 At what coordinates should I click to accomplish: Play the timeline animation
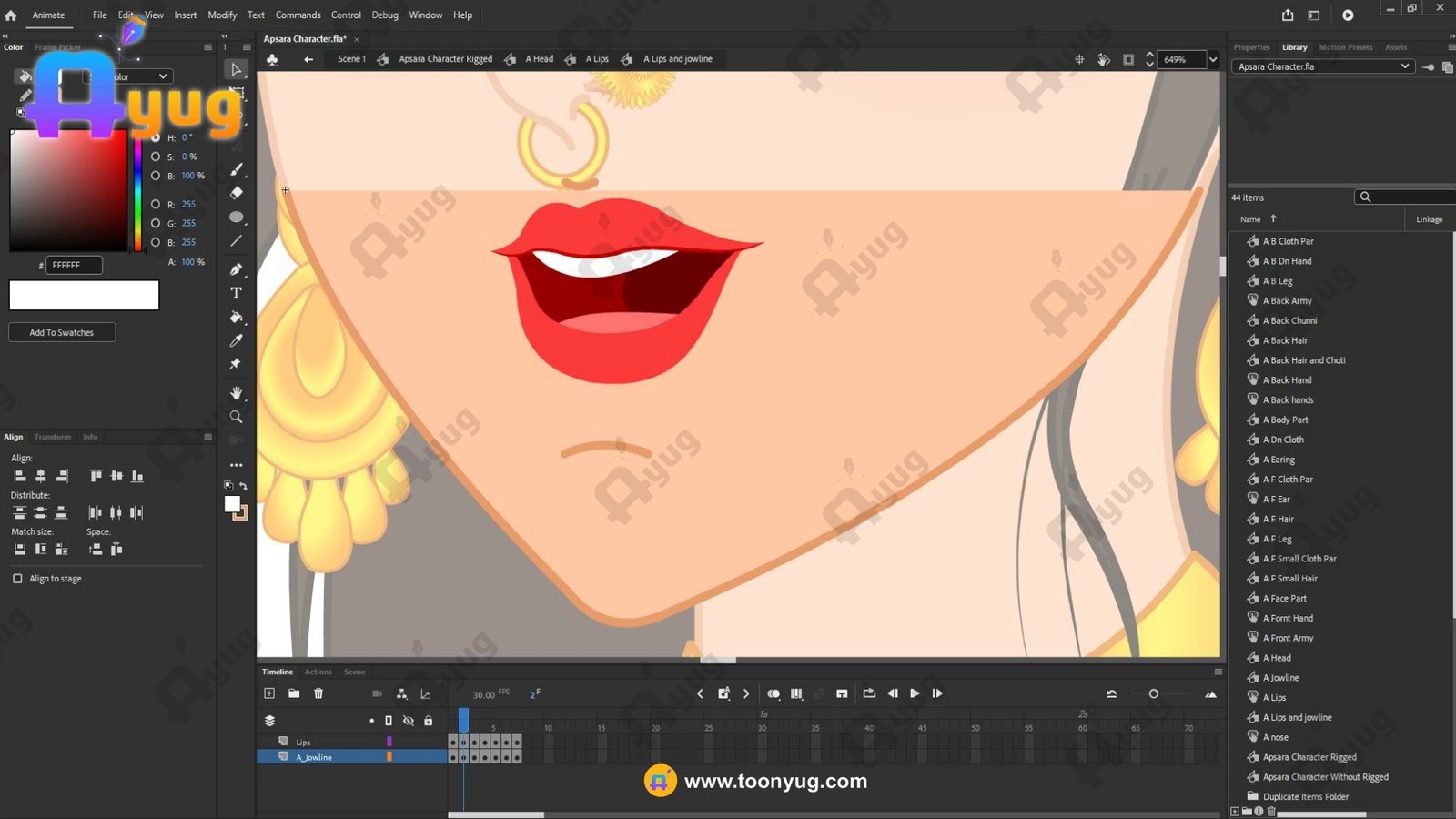[915, 693]
